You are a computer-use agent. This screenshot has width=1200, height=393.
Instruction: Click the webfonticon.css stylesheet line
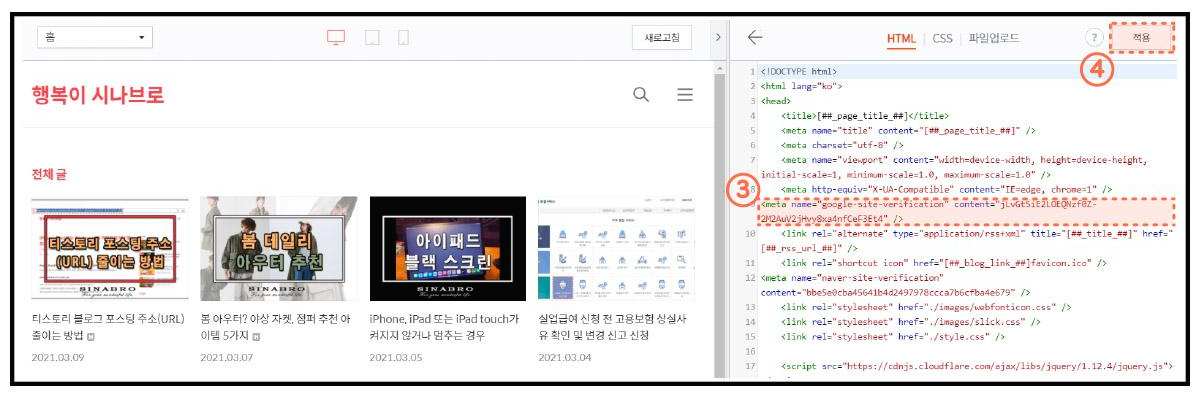pyautogui.click(x=926, y=307)
